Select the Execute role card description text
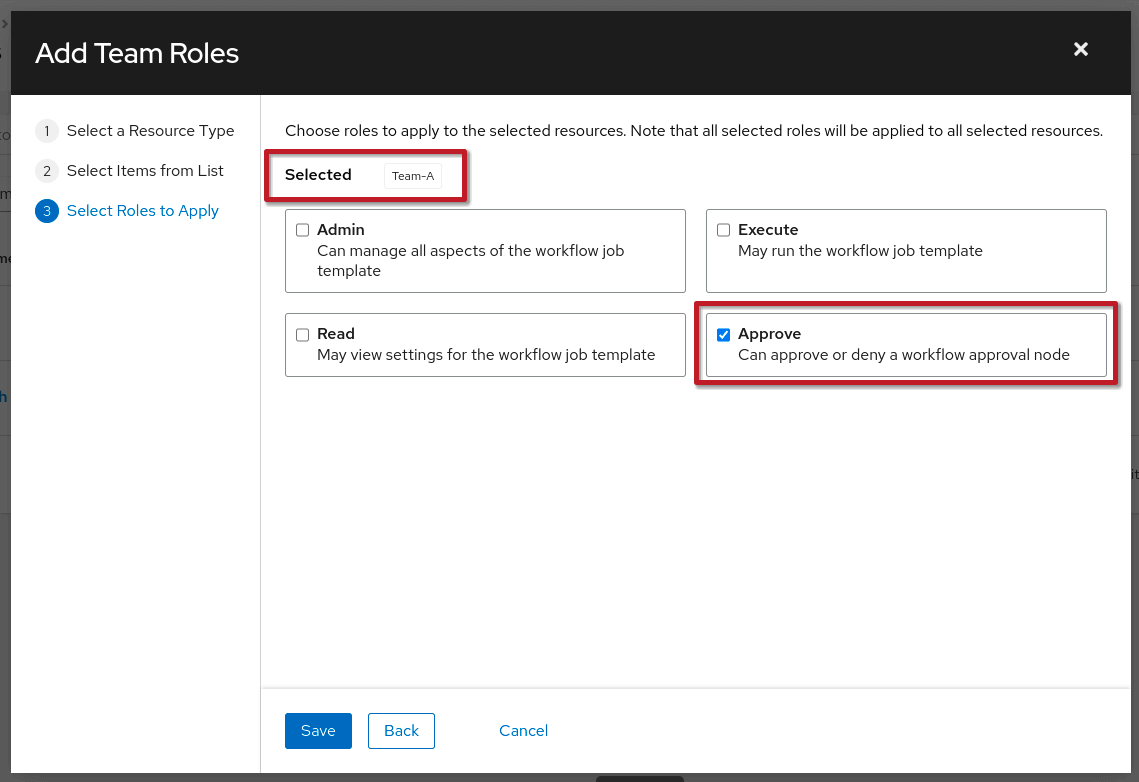Image resolution: width=1139 pixels, height=782 pixels. point(860,251)
